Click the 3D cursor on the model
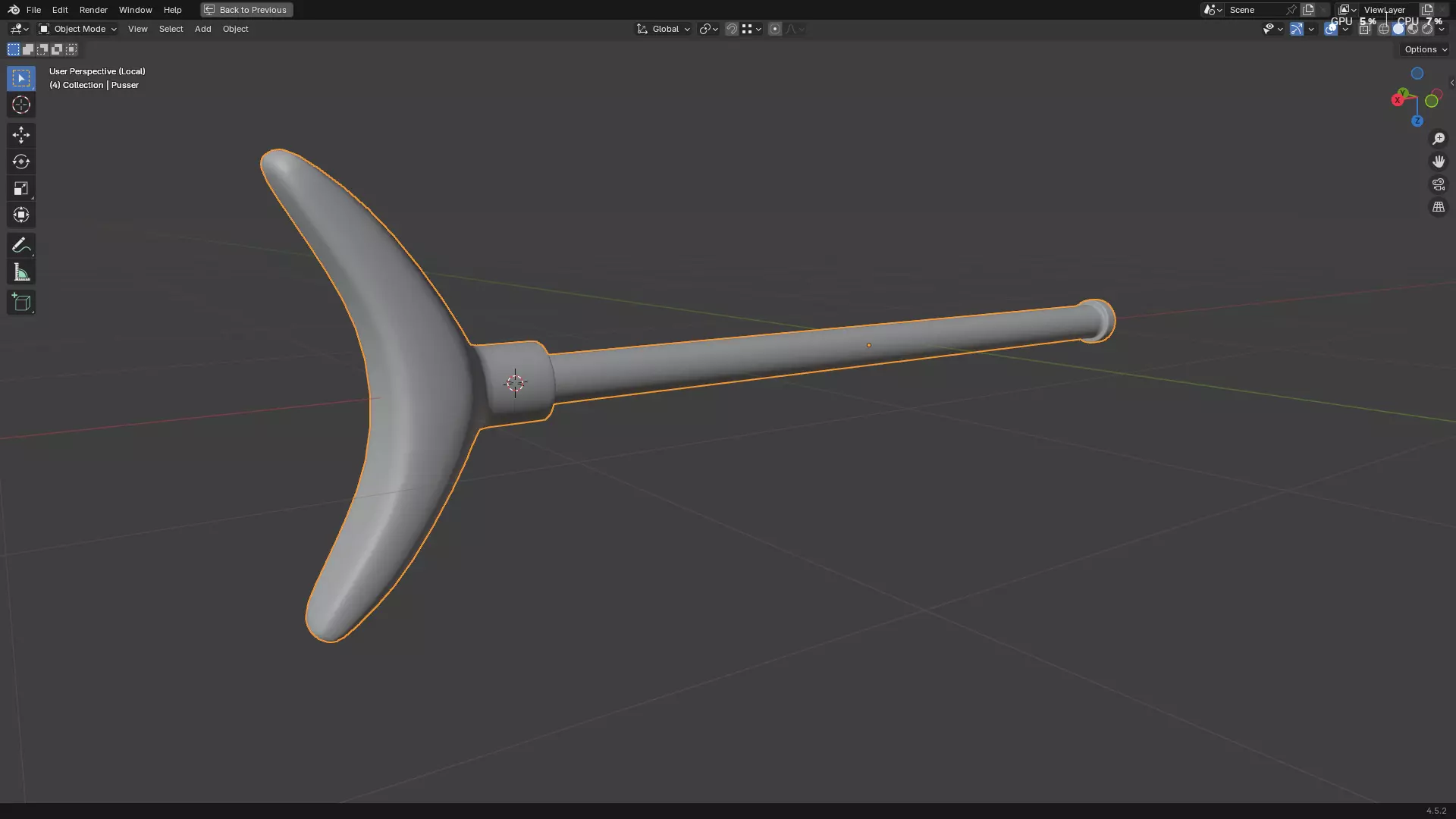1456x819 pixels. 515,383
